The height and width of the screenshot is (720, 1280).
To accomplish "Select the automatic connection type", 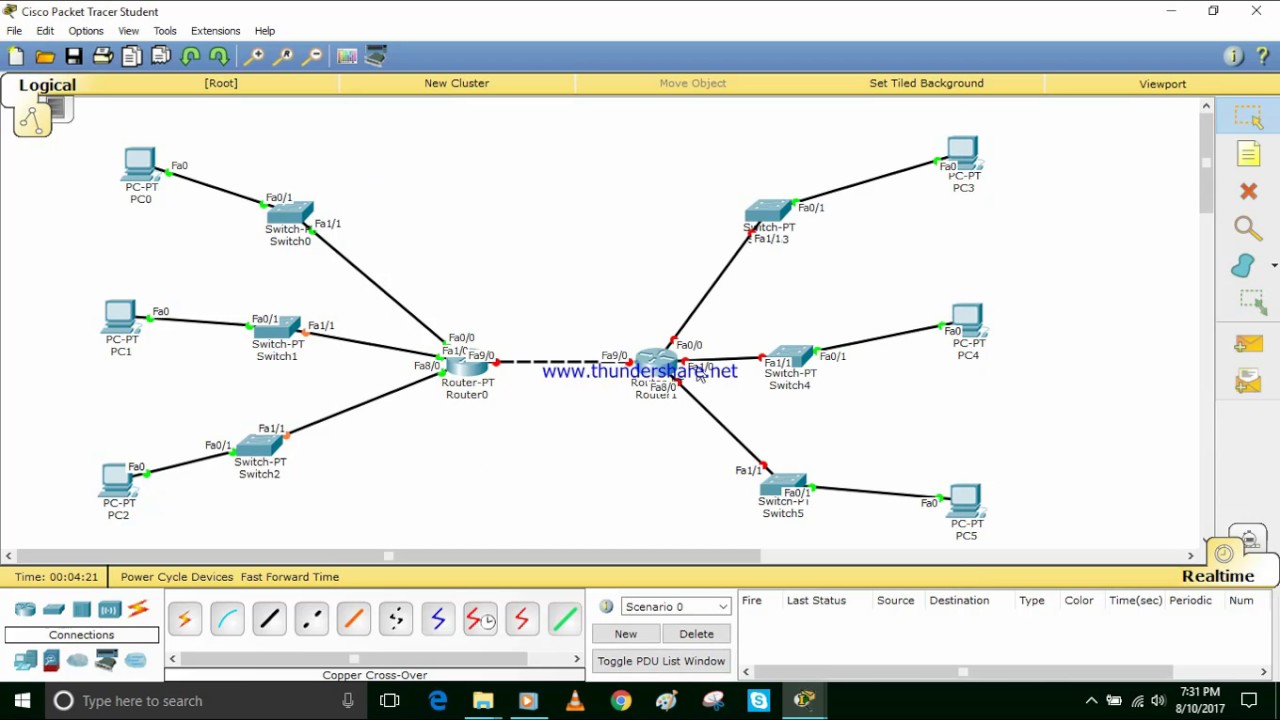I will pyautogui.click(x=185, y=620).
